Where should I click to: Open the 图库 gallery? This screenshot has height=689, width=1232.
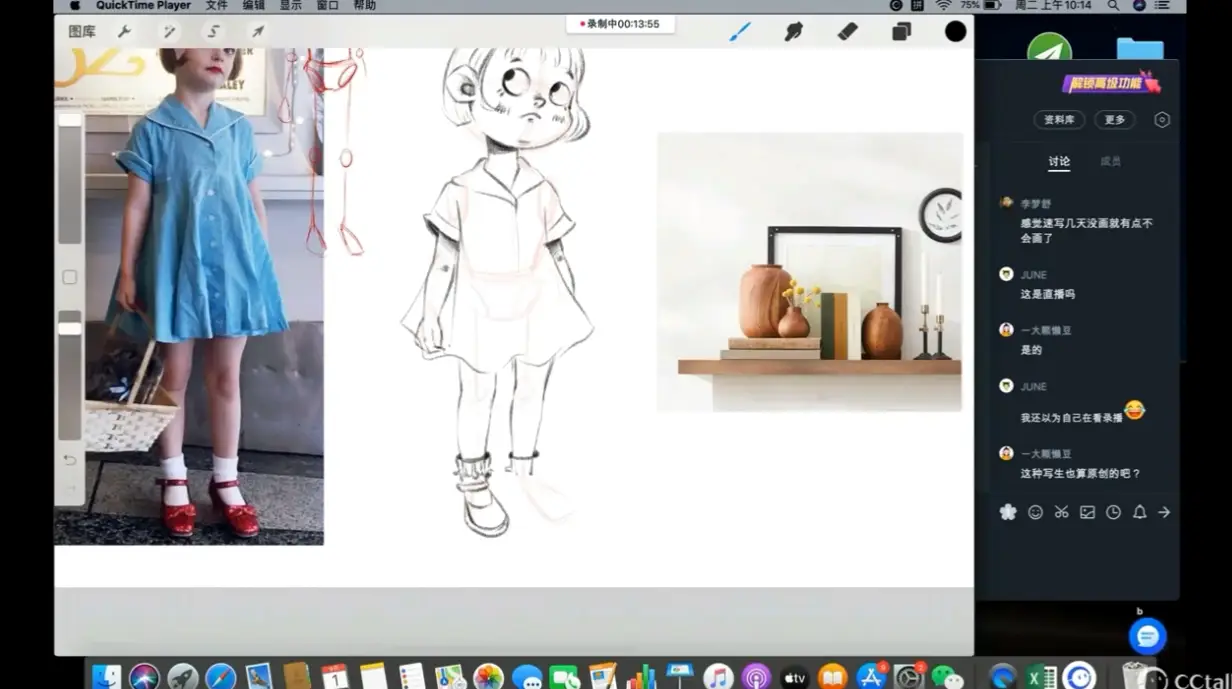click(x=84, y=31)
